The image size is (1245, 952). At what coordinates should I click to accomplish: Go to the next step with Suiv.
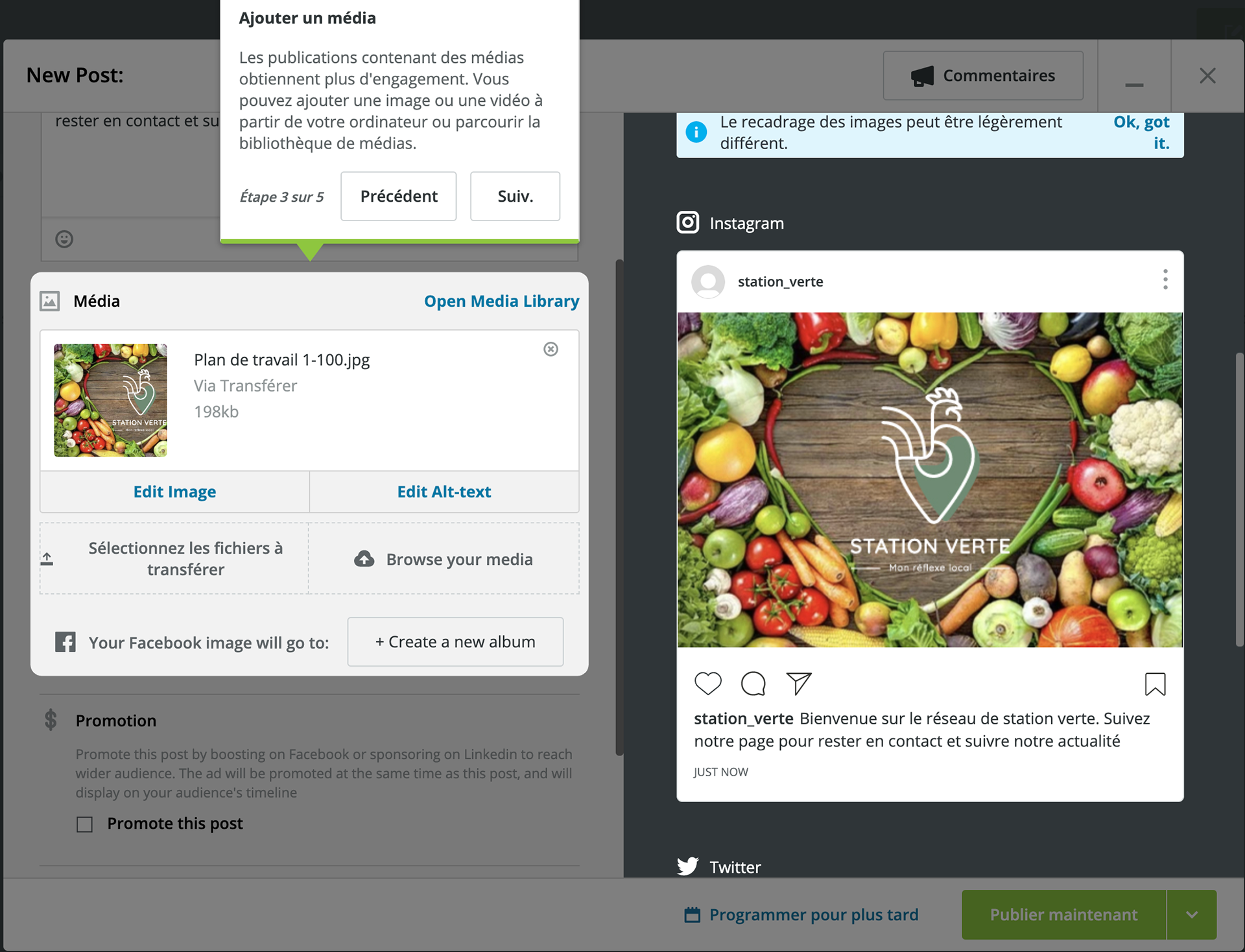(x=515, y=196)
